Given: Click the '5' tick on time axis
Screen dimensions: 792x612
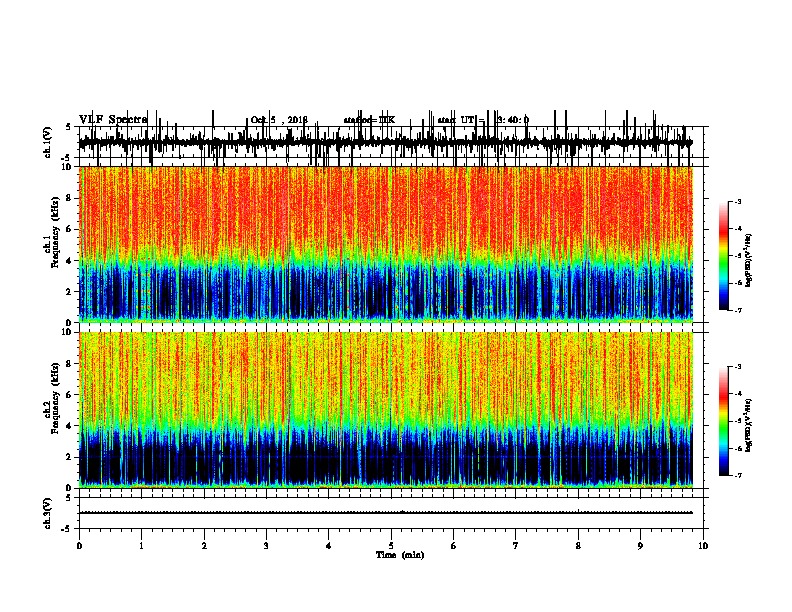Looking at the screenshot, I should click(391, 546).
